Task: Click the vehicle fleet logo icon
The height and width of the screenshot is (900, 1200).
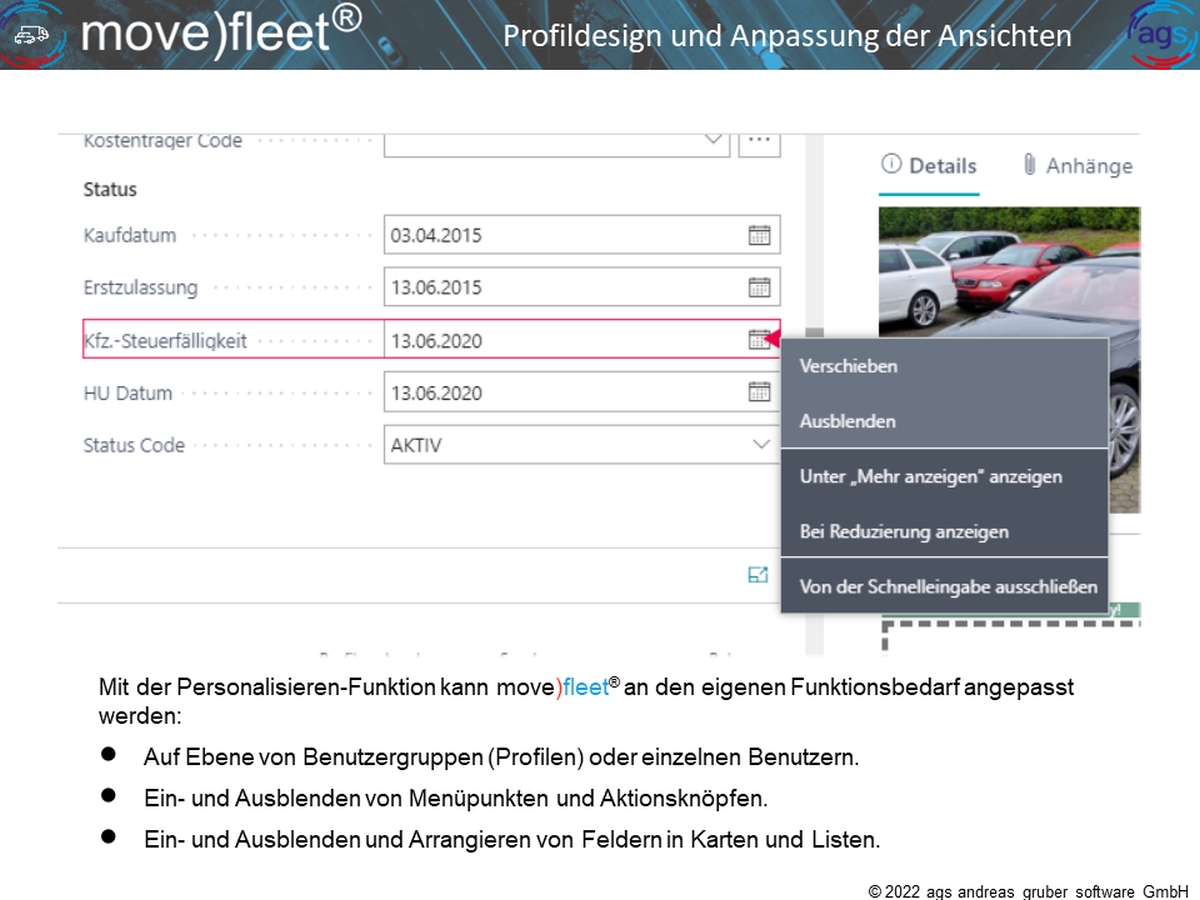Action: pyautogui.click(x=31, y=35)
